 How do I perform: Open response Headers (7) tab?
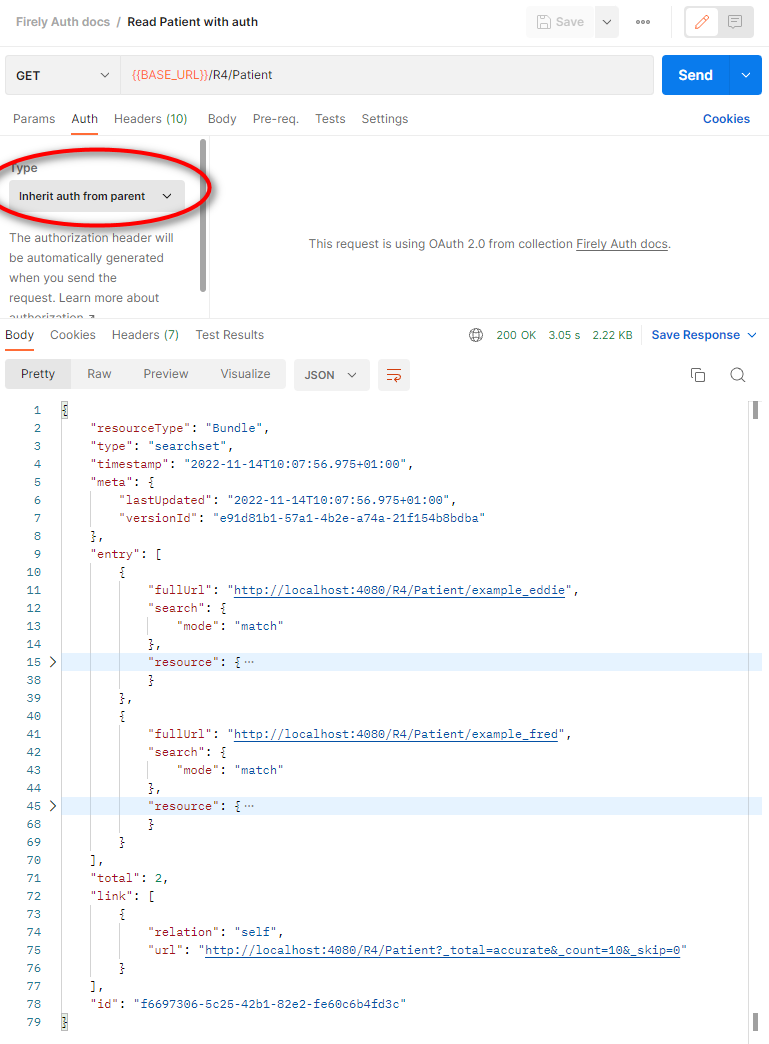145,335
